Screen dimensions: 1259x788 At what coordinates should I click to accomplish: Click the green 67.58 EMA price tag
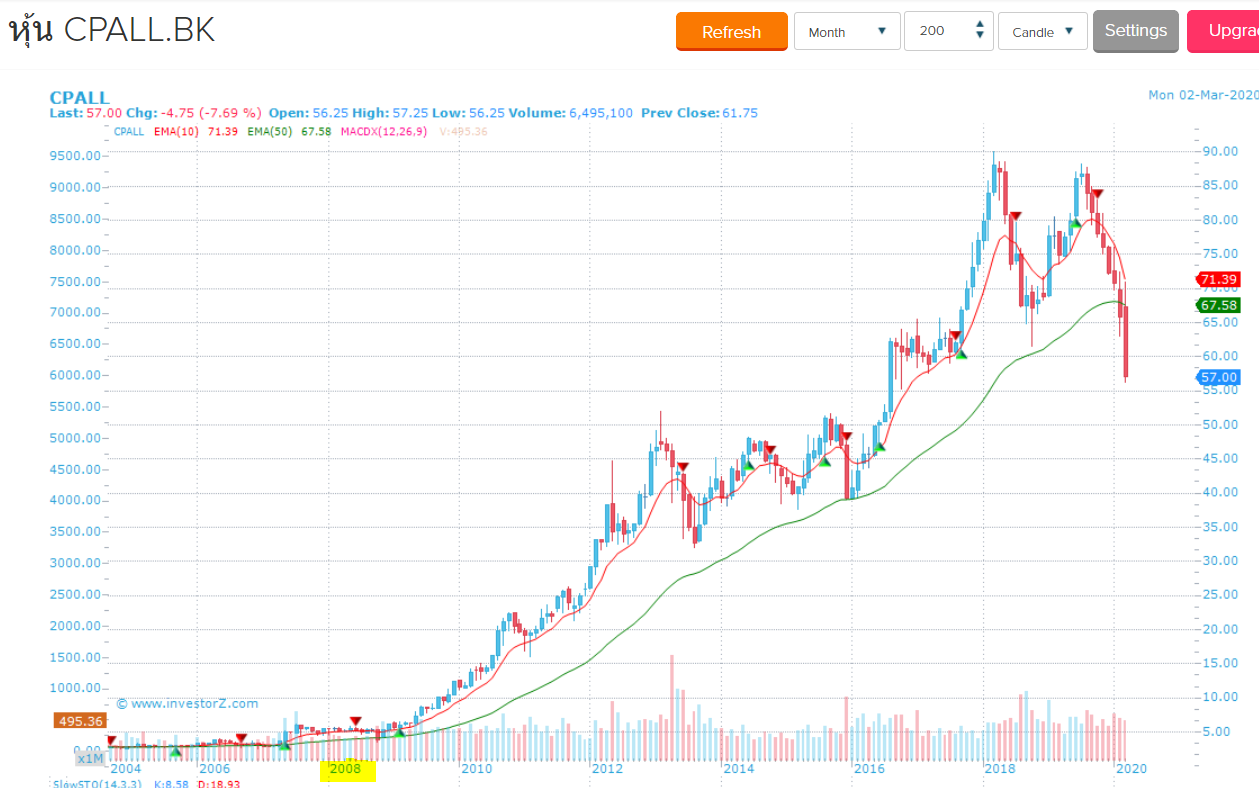point(1218,305)
